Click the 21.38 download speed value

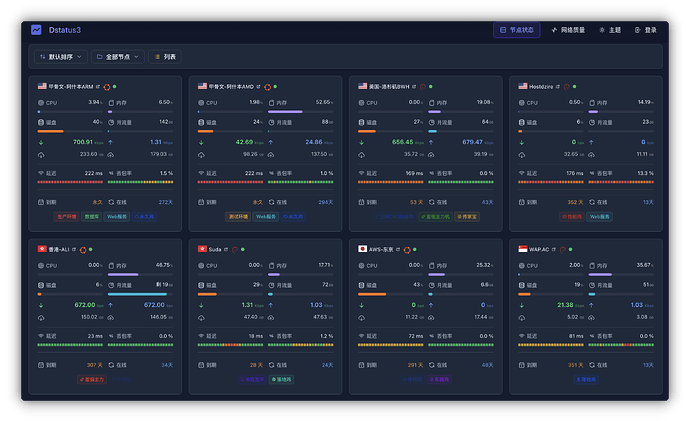[x=565, y=305]
